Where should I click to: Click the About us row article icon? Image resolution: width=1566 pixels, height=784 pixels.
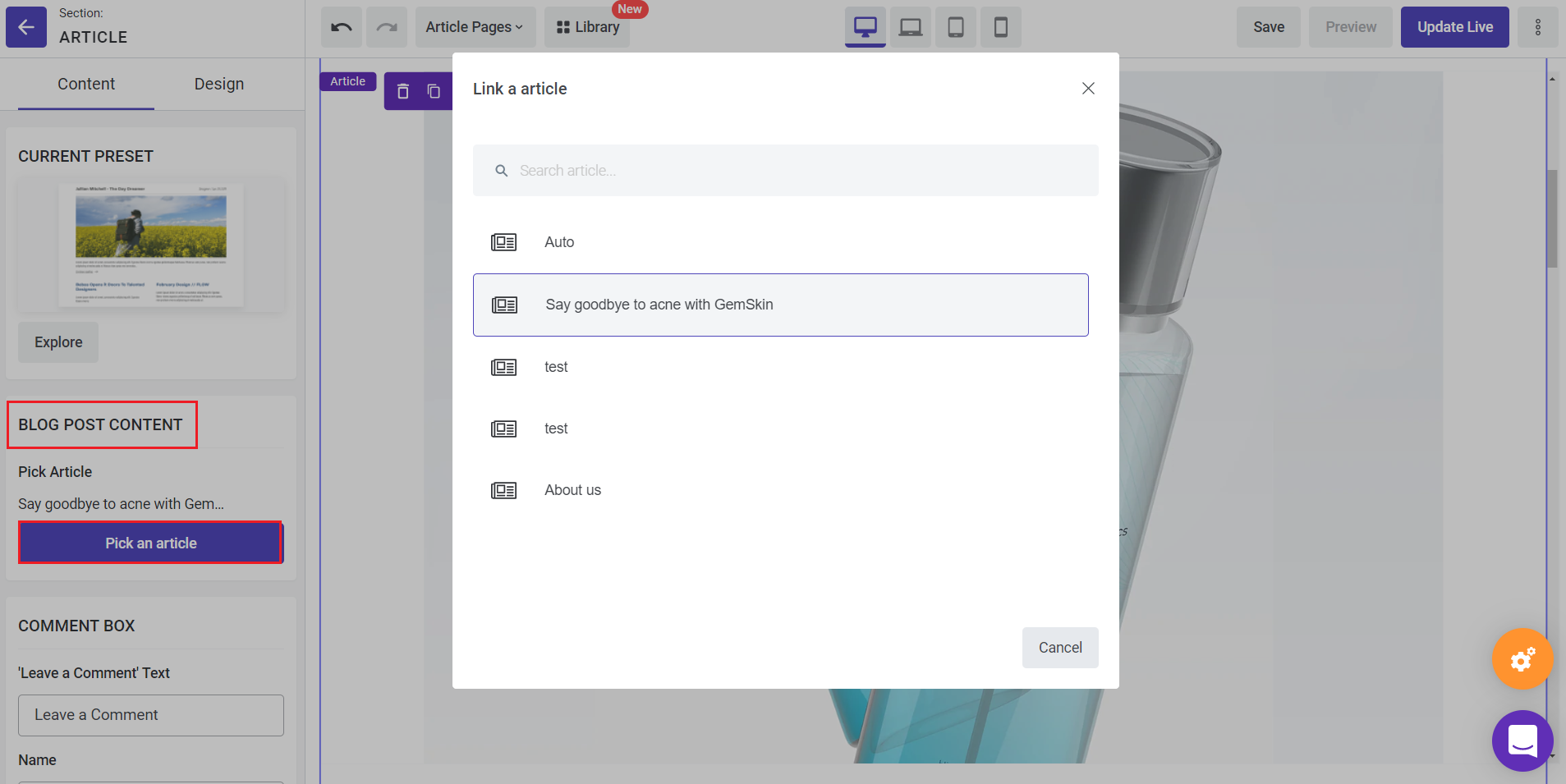[504, 490]
